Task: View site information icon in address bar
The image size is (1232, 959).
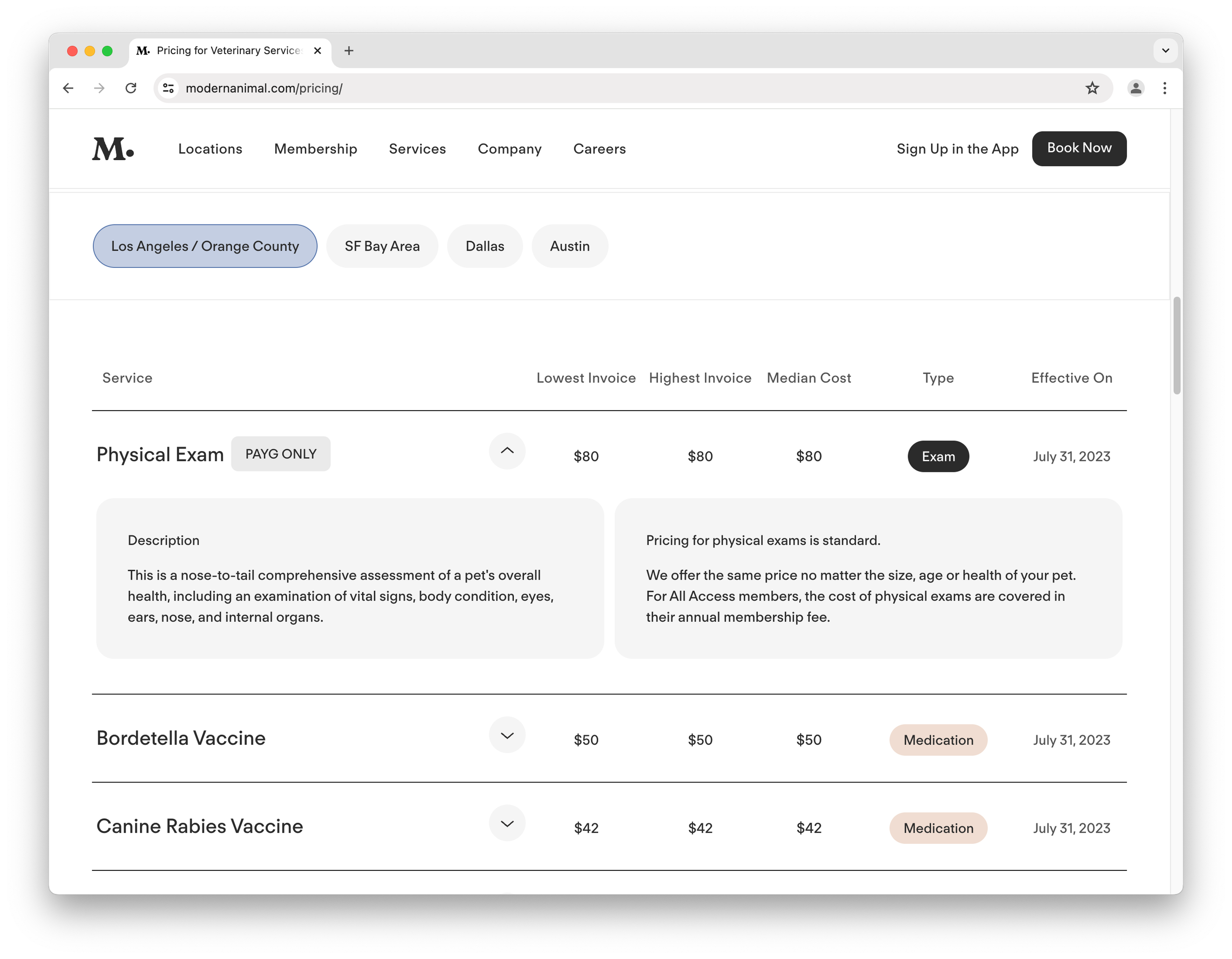Action: [x=168, y=88]
